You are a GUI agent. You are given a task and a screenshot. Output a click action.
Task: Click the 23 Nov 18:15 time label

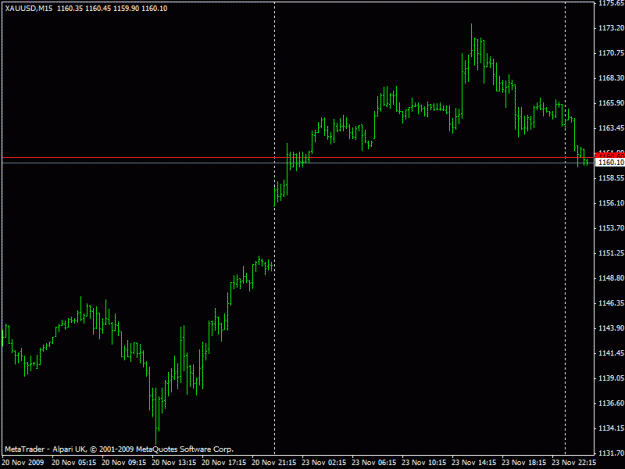[524, 463]
